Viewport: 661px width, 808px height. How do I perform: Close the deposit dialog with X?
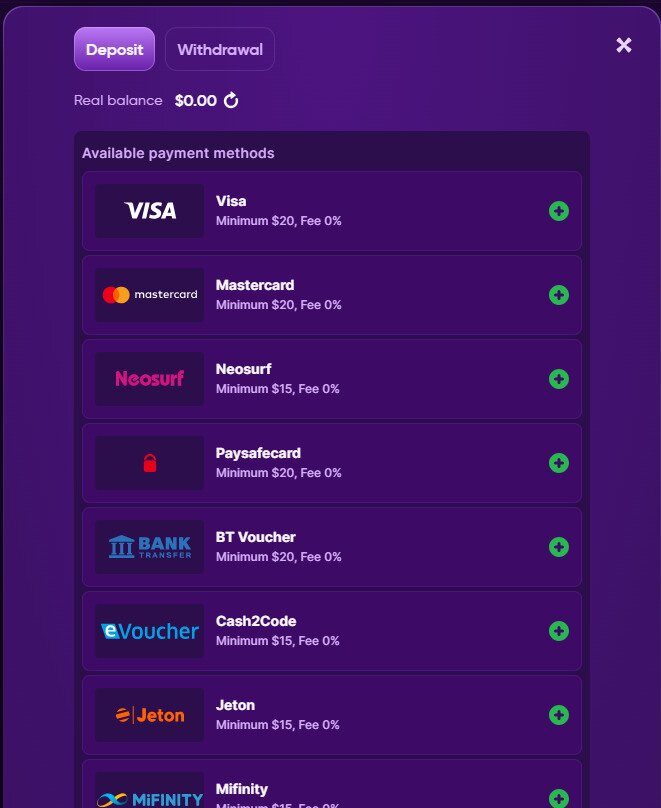coord(623,45)
